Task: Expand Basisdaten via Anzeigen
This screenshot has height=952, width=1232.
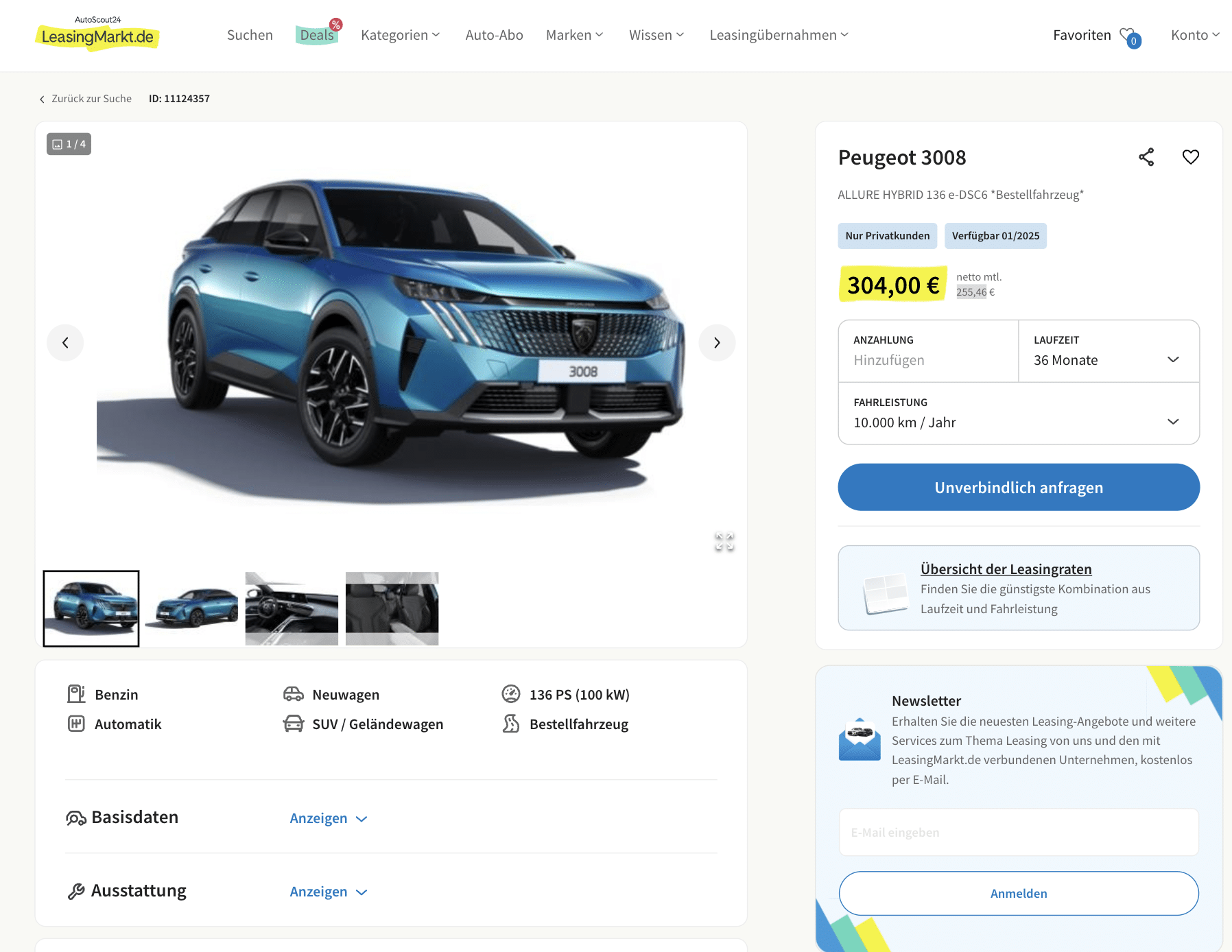Action: pyautogui.click(x=329, y=818)
